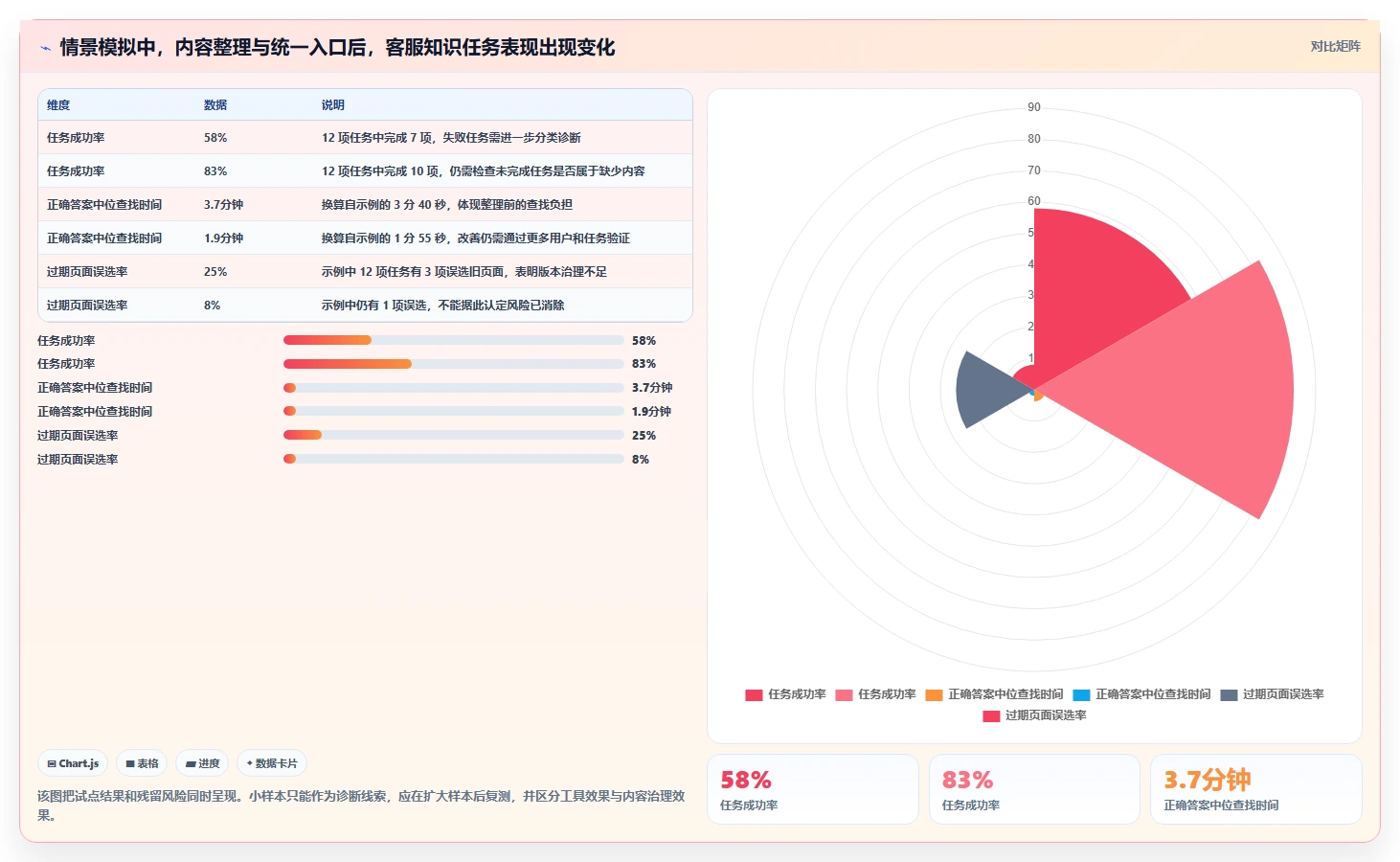This screenshot has width=1400, height=862.
Task: Click the spark icon beside the title
Action: click(x=45, y=48)
